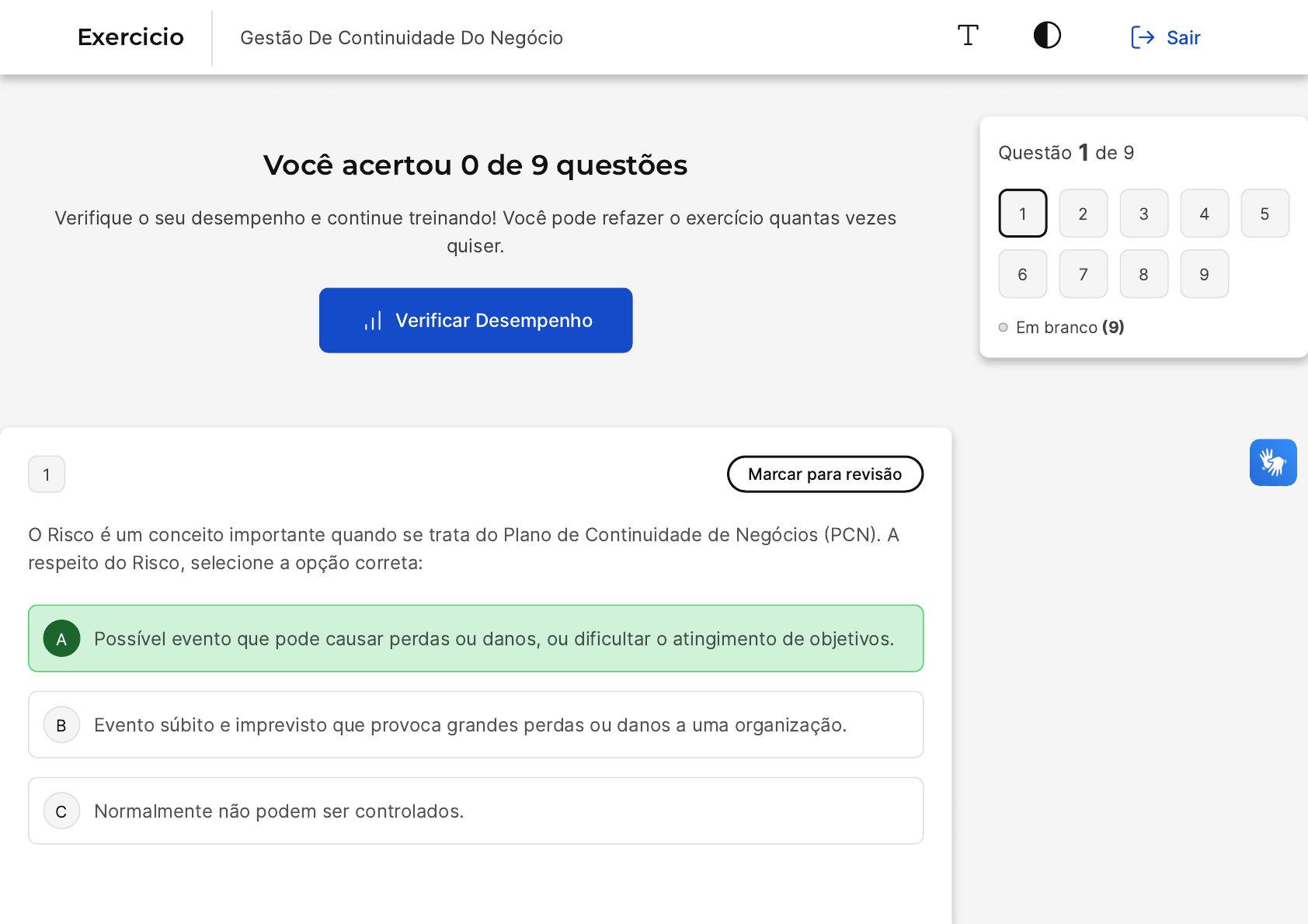Pick answer 'Normalmente não podem ser controlados'

click(x=279, y=811)
